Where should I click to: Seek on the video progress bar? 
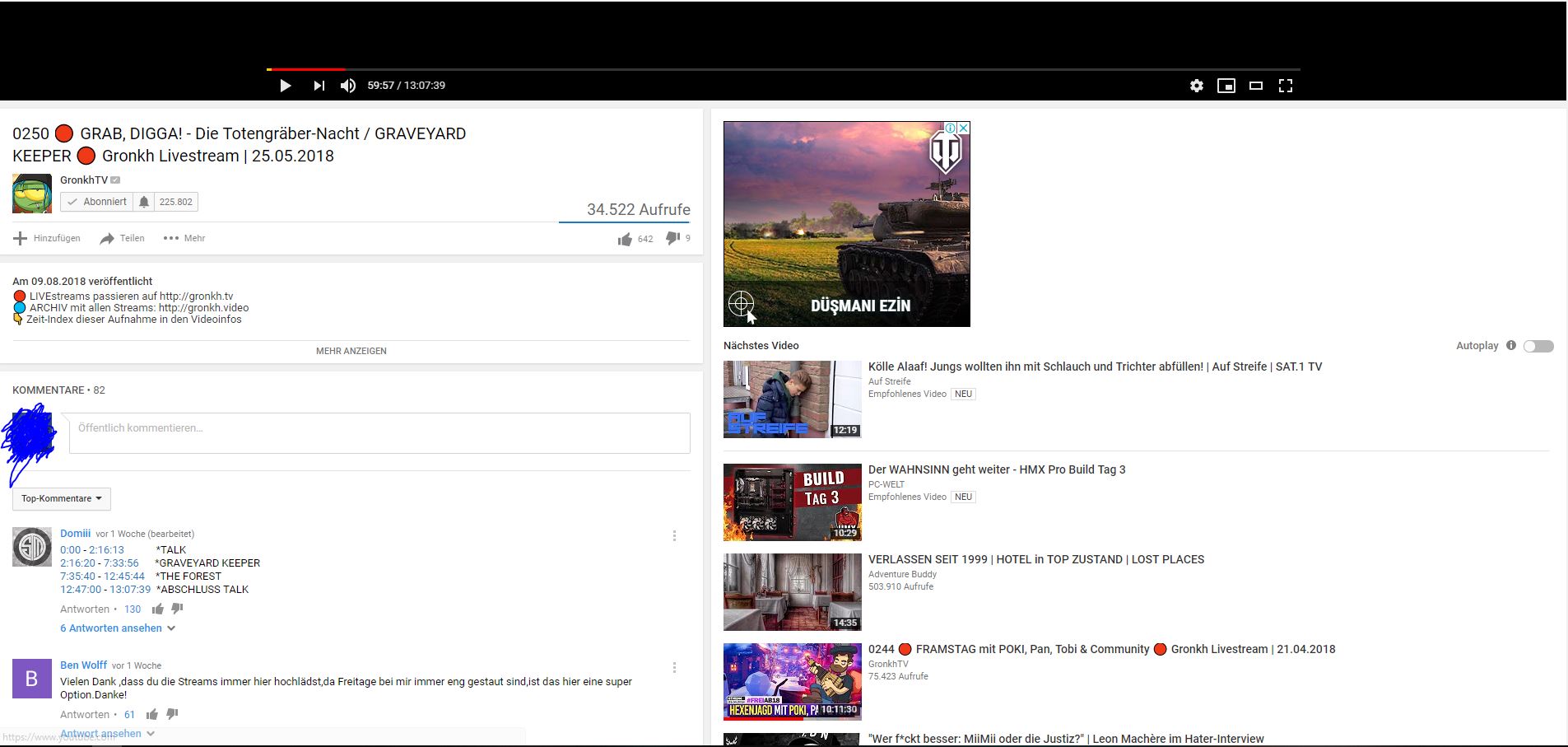point(784,69)
